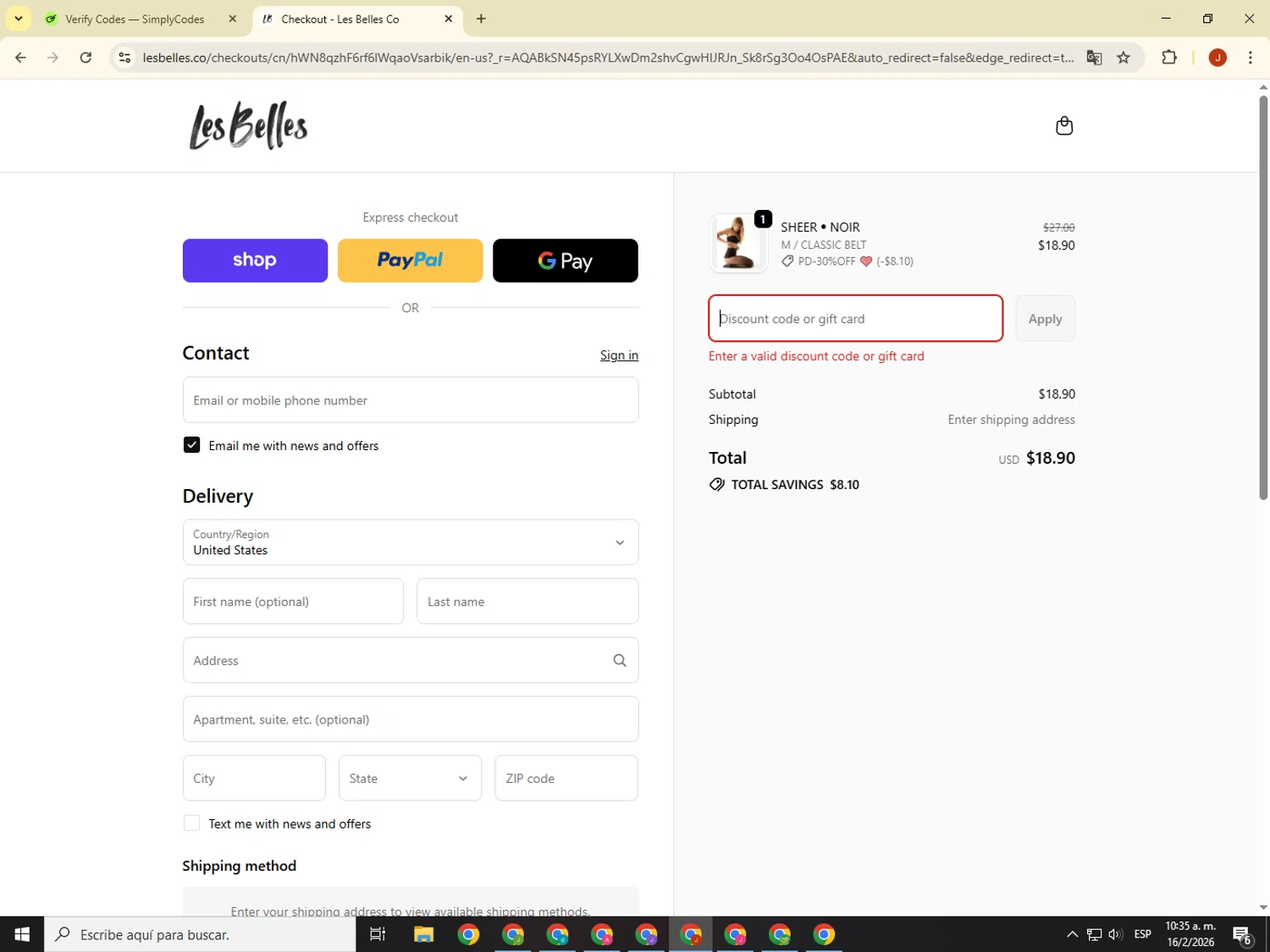Click the 'Enter shipping address' text
Viewport: 1270px width, 952px height.
tap(1012, 420)
